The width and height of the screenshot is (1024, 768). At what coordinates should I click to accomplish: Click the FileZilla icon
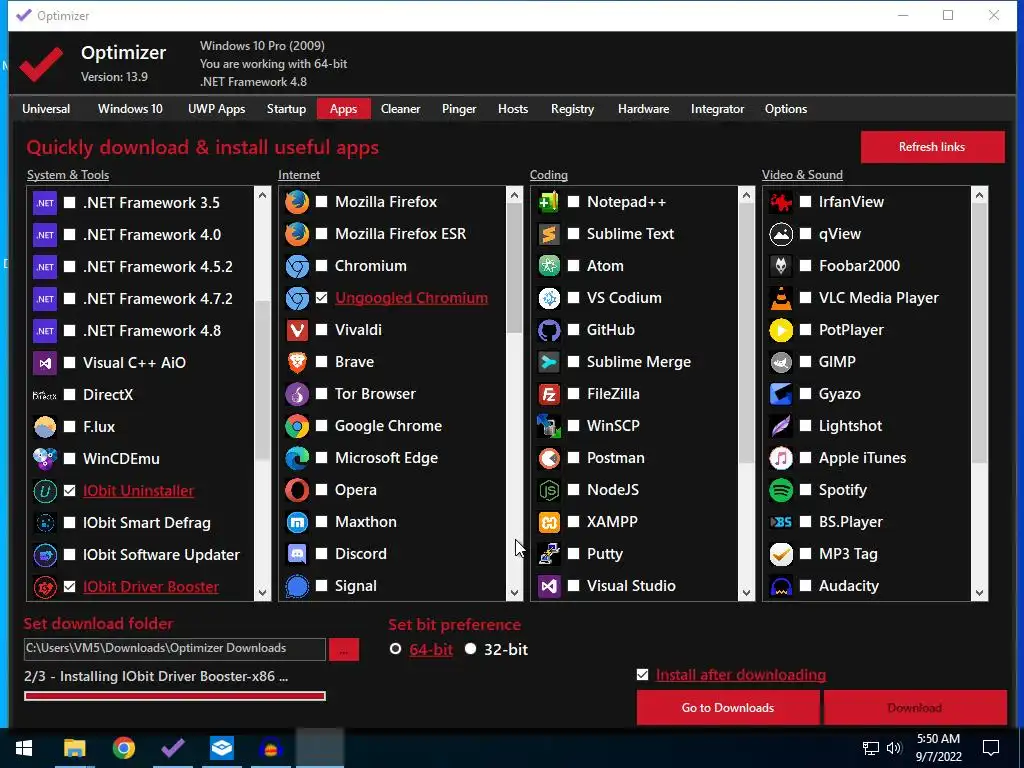[549, 394]
